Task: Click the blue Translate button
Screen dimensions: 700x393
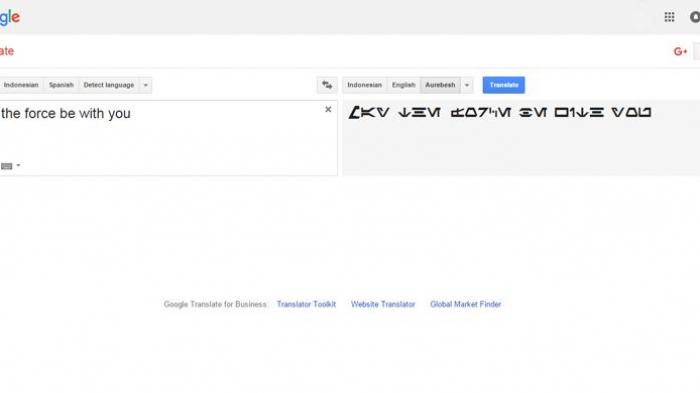Action: pyautogui.click(x=504, y=85)
